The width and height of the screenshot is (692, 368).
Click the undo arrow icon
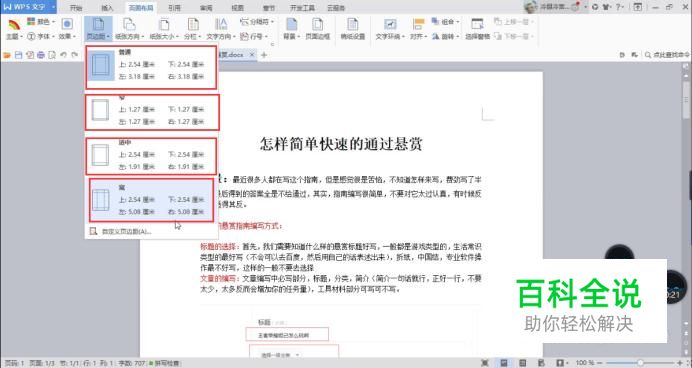coord(64,55)
